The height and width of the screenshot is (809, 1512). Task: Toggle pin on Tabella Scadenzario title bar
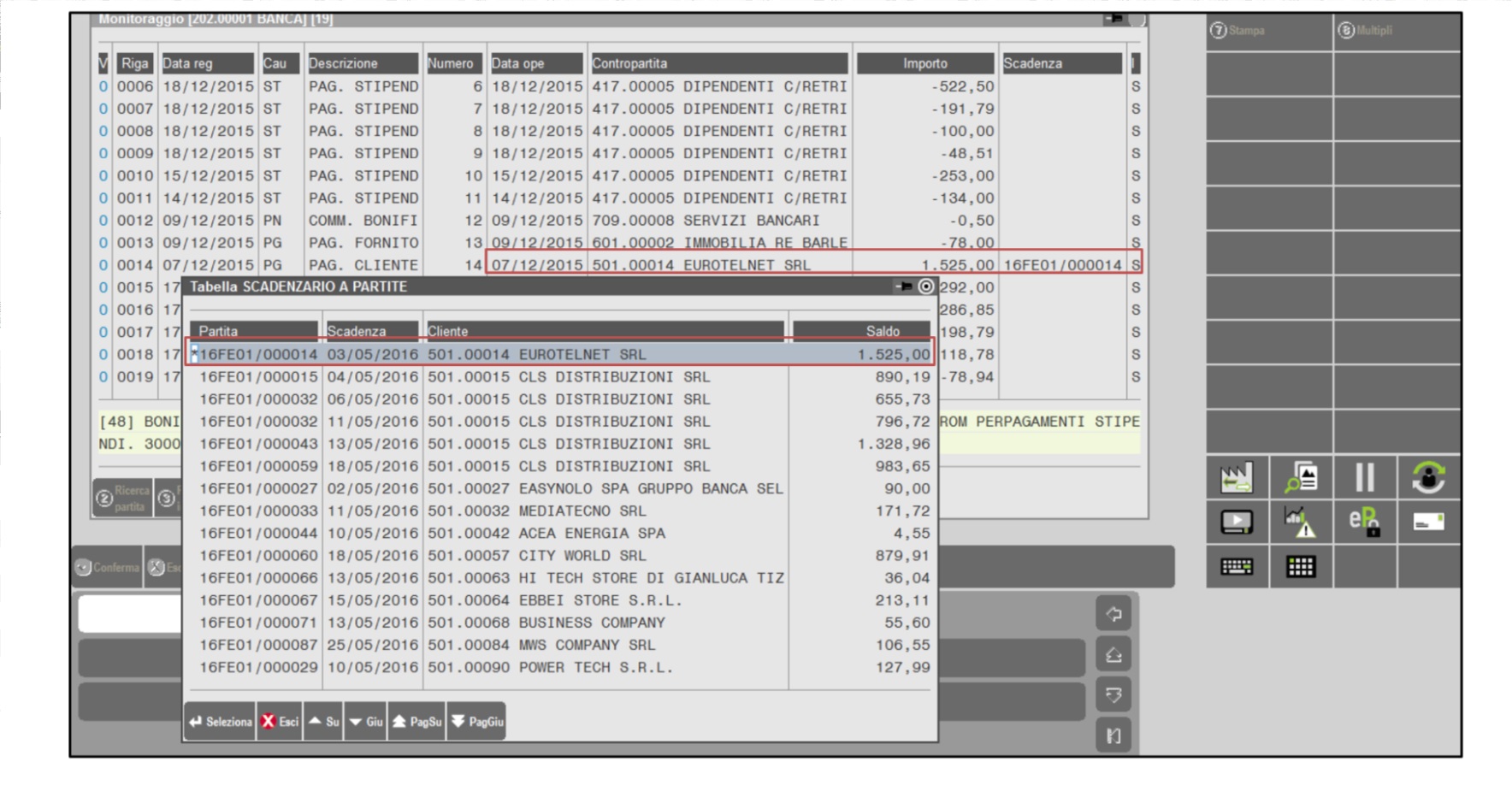click(903, 286)
